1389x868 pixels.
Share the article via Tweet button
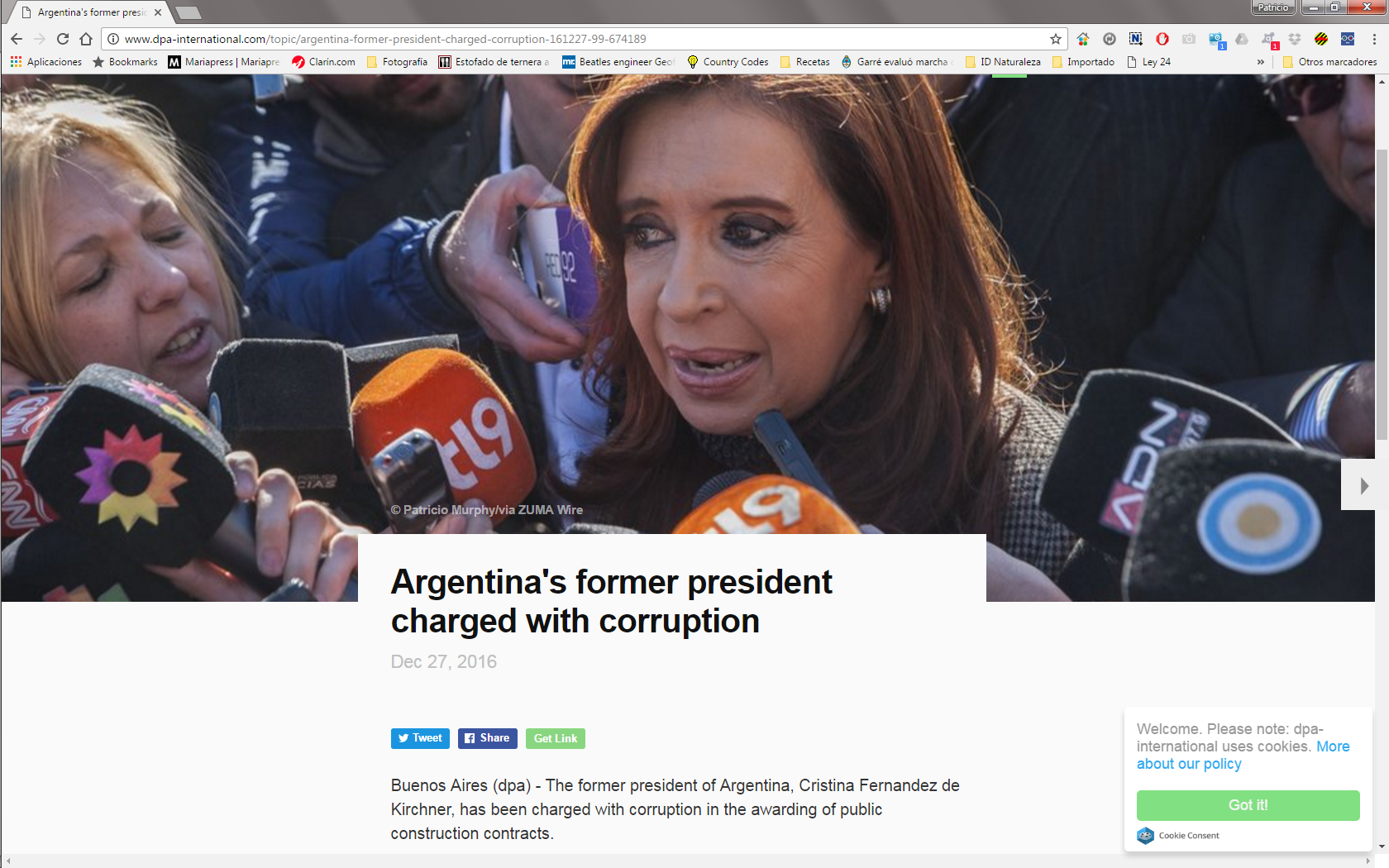pos(420,738)
